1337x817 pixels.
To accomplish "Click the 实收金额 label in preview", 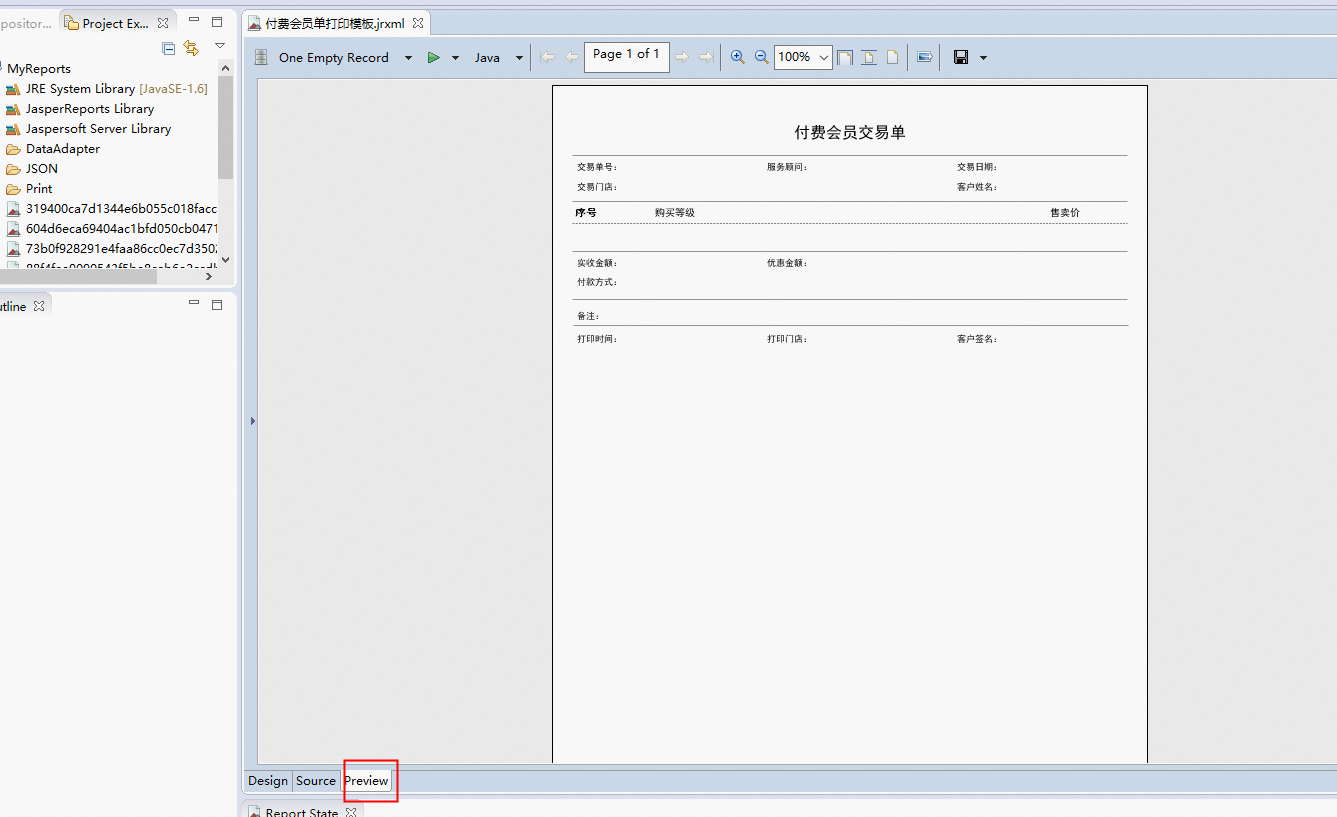I will click(597, 263).
